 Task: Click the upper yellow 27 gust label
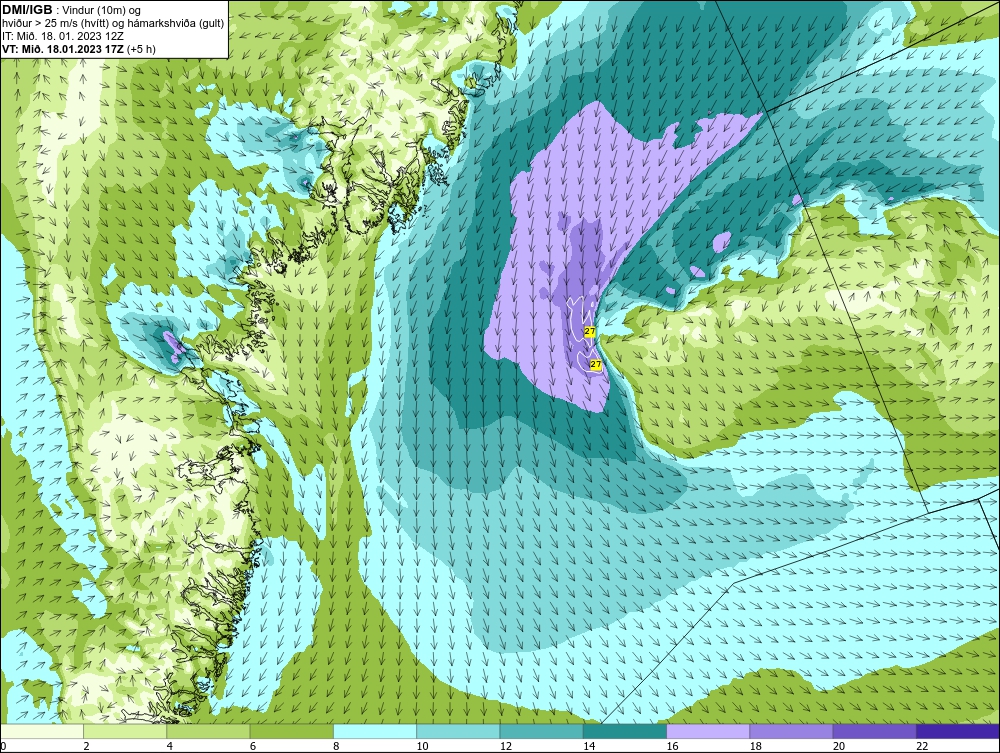[589, 332]
